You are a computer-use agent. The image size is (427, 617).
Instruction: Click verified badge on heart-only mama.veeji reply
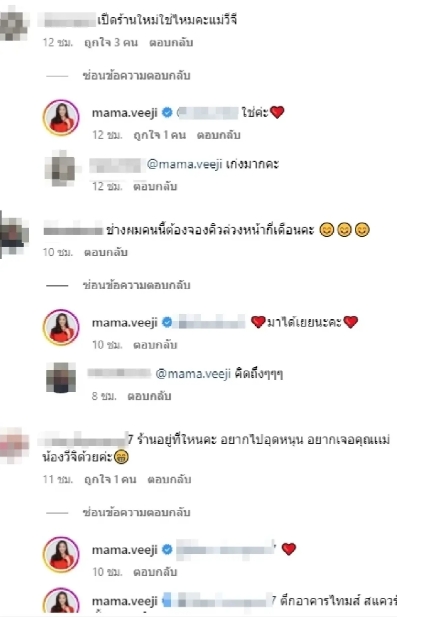167,549
